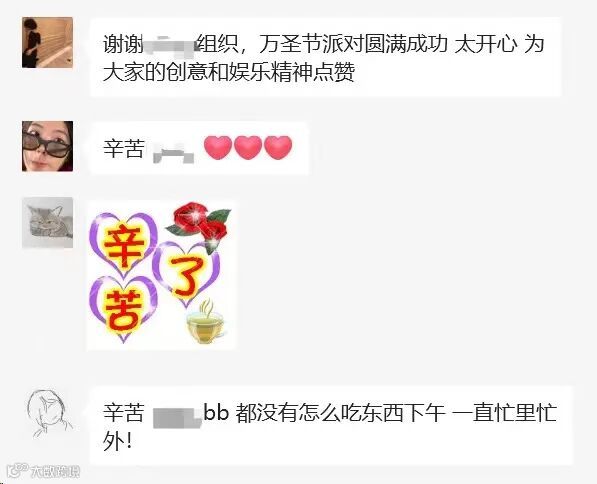The width and height of the screenshot is (597, 484).
Task: Click the 辛 character heart on sticker
Action: click(123, 246)
